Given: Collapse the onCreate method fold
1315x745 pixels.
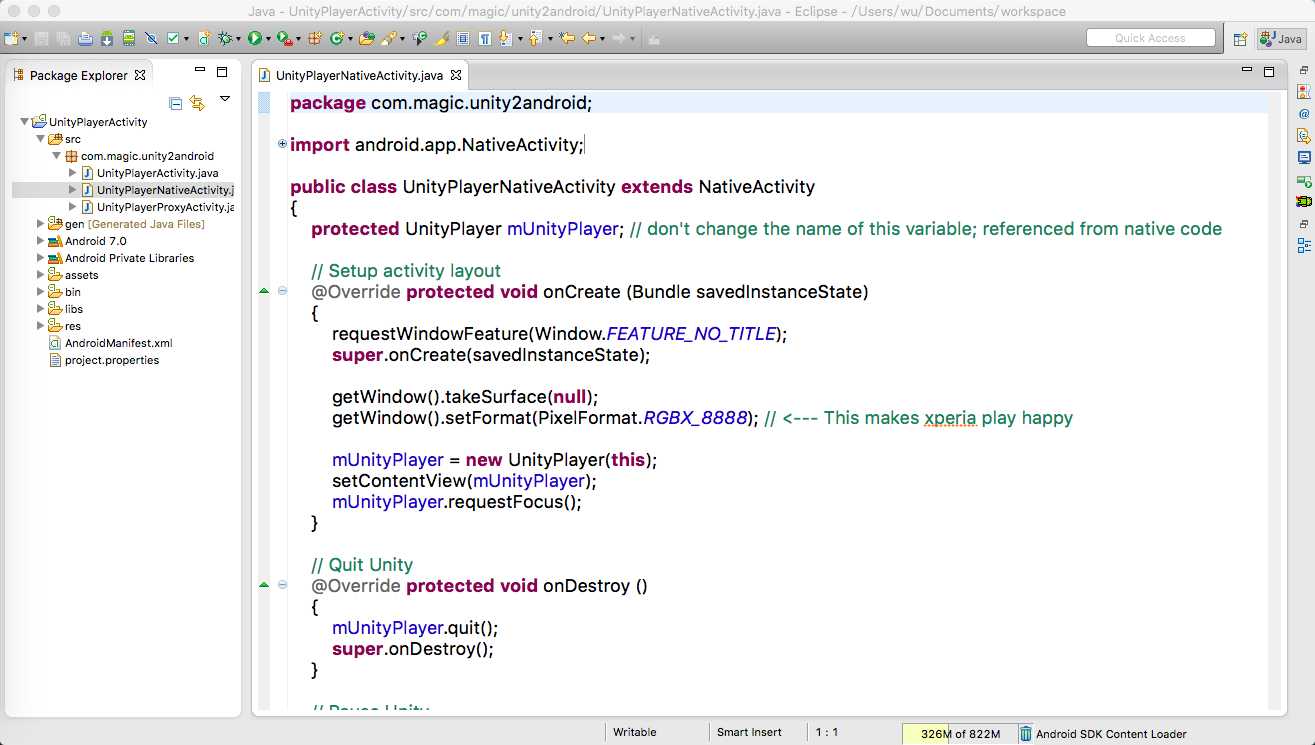Looking at the screenshot, I should pos(282,291).
